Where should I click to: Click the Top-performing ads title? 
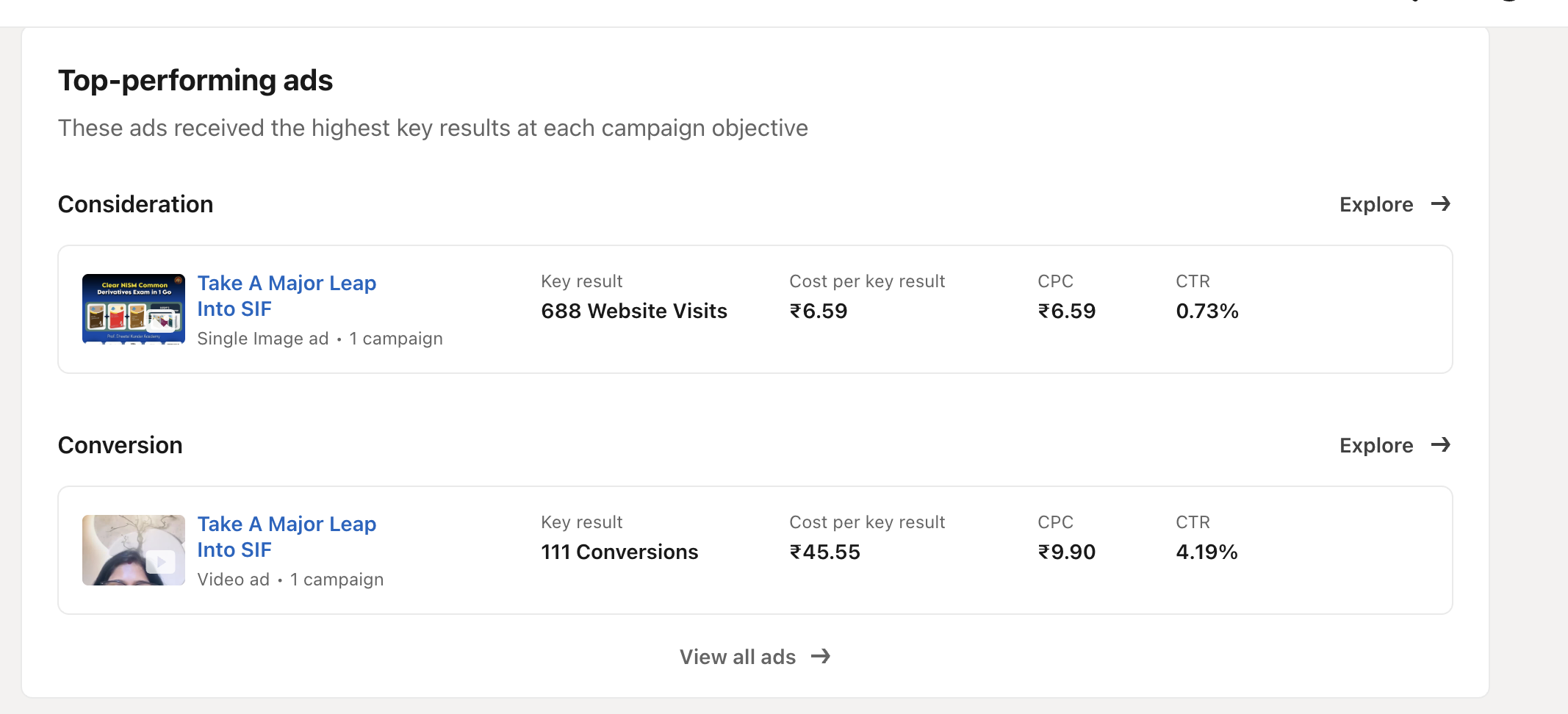click(195, 81)
